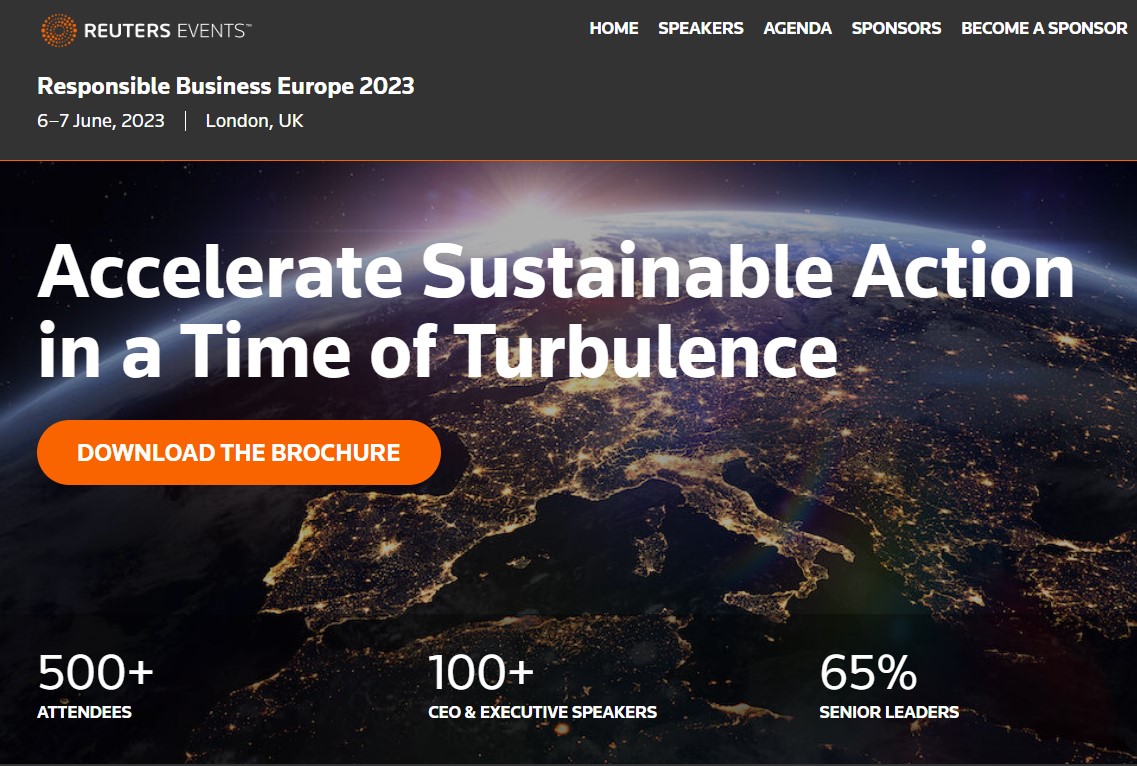Click the headline 'Accelerate Sustainable Action'
The width and height of the screenshot is (1137, 766).
[x=555, y=271]
